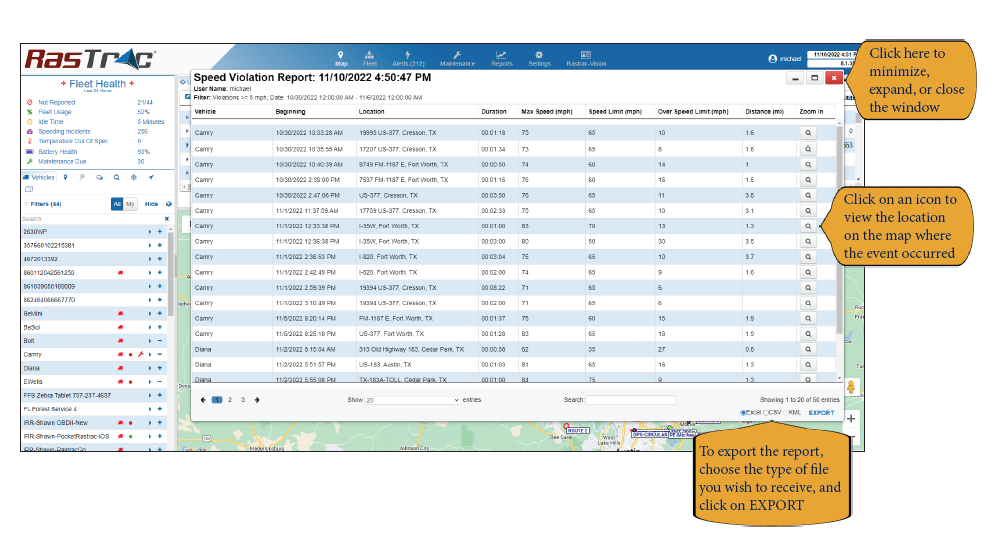Expand the 2630WP vehicle with the plus icon
Image resolution: width=993 pixels, height=541 pixels.
click(x=160, y=231)
